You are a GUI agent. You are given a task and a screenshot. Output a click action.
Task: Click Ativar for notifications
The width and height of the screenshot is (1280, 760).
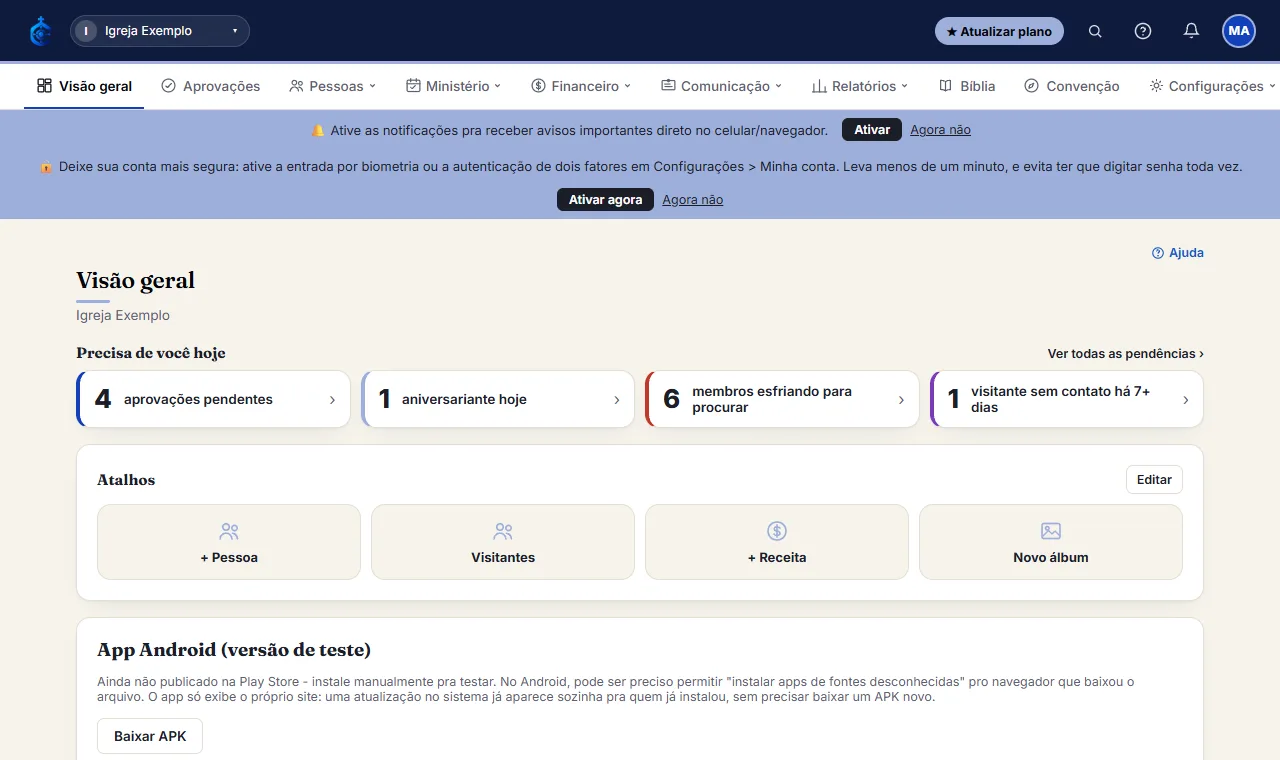872,130
